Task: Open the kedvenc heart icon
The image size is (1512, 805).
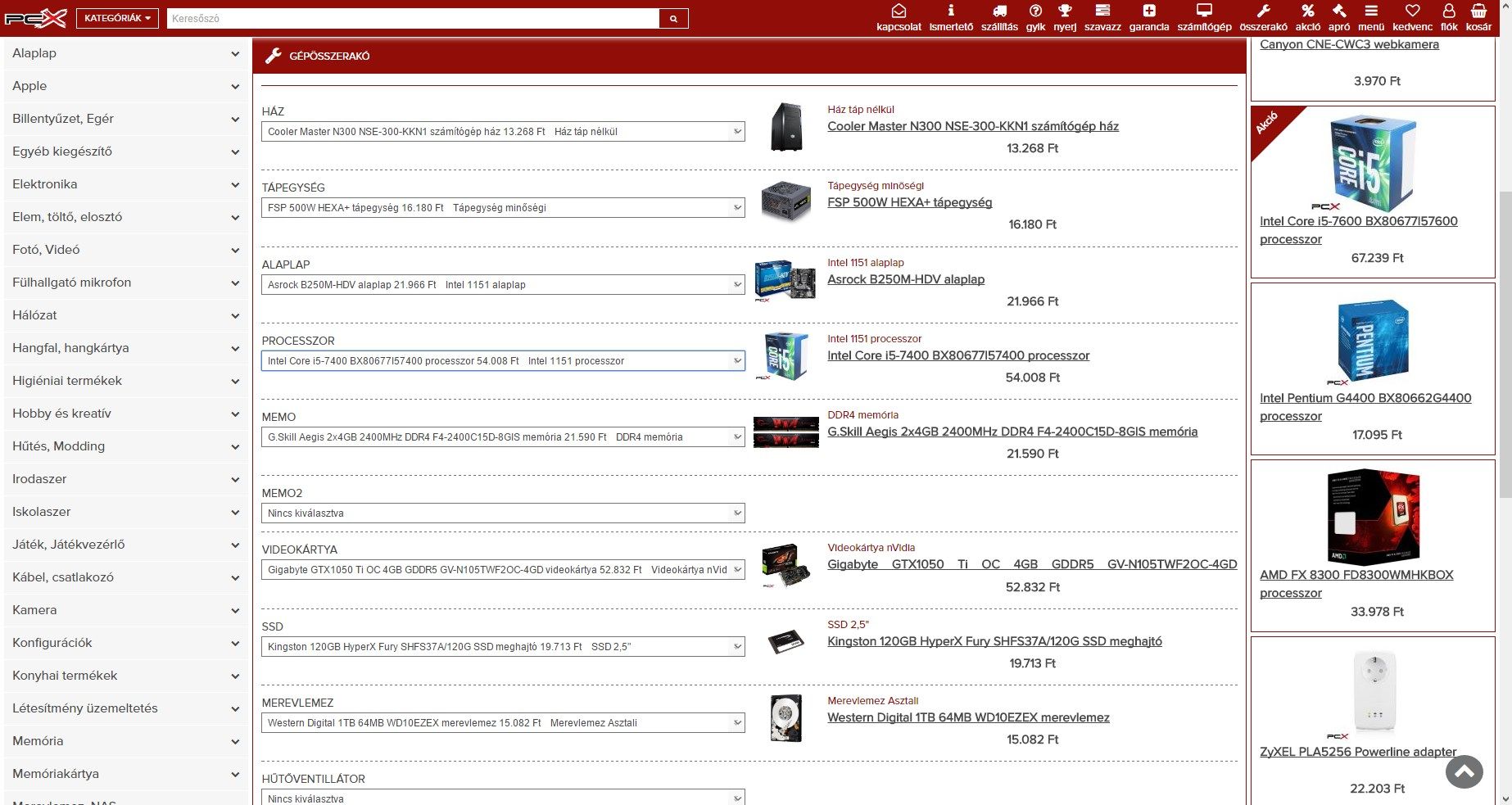Action: click(x=1412, y=11)
